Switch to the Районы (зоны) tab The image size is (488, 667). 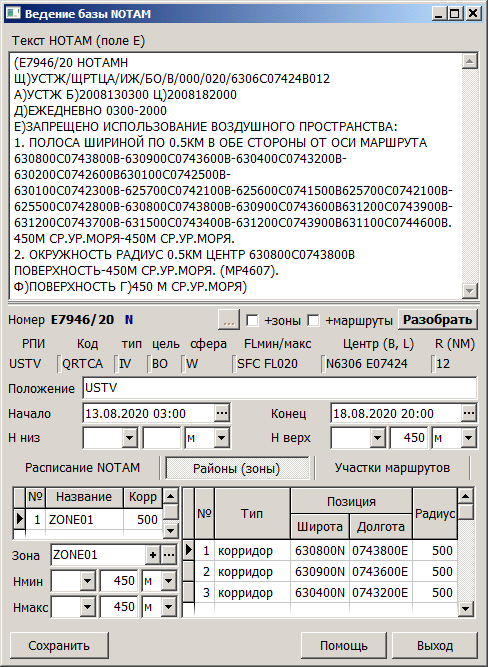[x=237, y=468]
